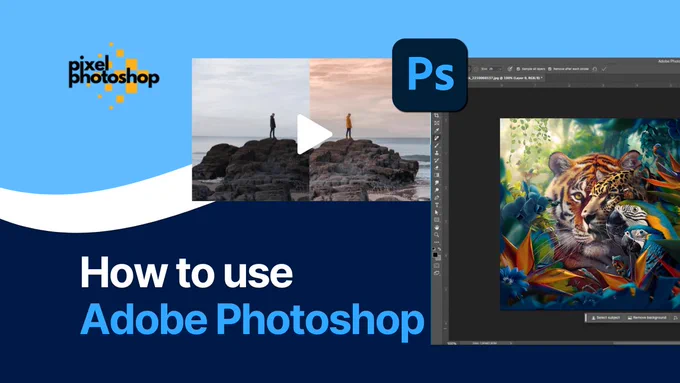Expand the status bar info arrow
The height and width of the screenshot is (383, 680).
511,343
